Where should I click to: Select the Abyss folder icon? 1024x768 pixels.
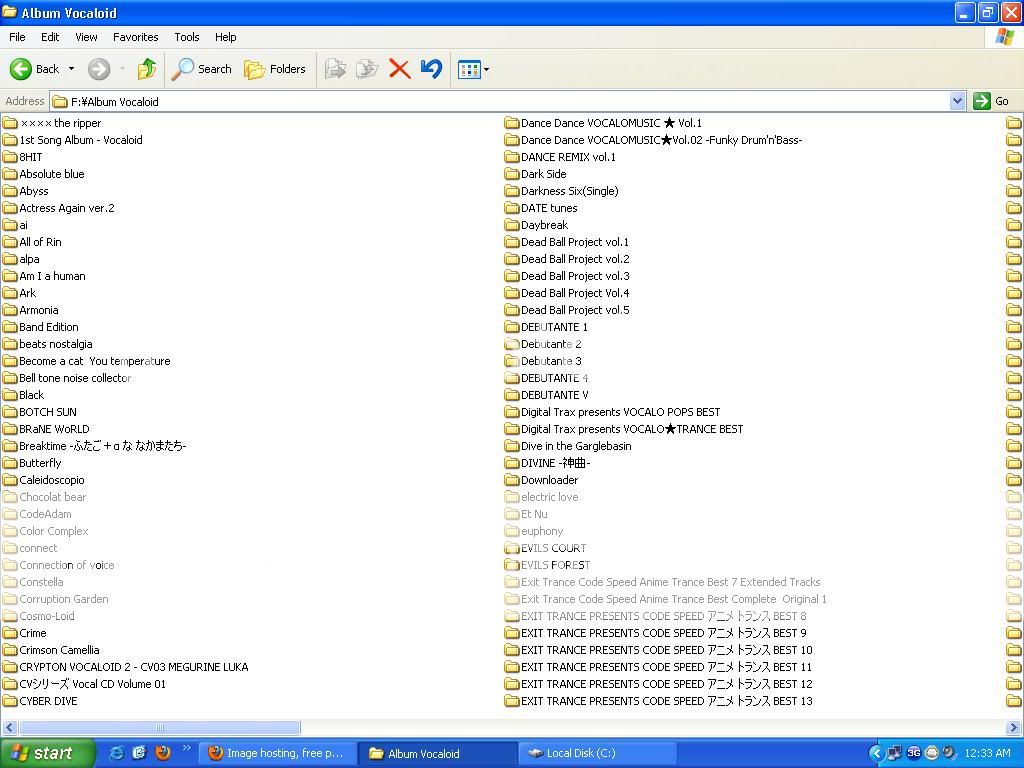[x=10, y=191]
